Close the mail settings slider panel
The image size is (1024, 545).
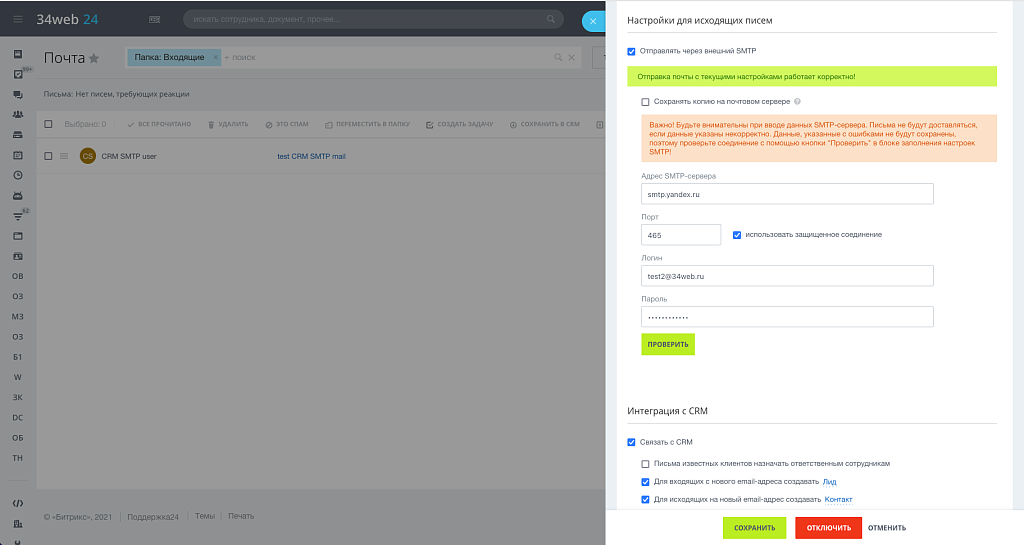[x=594, y=20]
